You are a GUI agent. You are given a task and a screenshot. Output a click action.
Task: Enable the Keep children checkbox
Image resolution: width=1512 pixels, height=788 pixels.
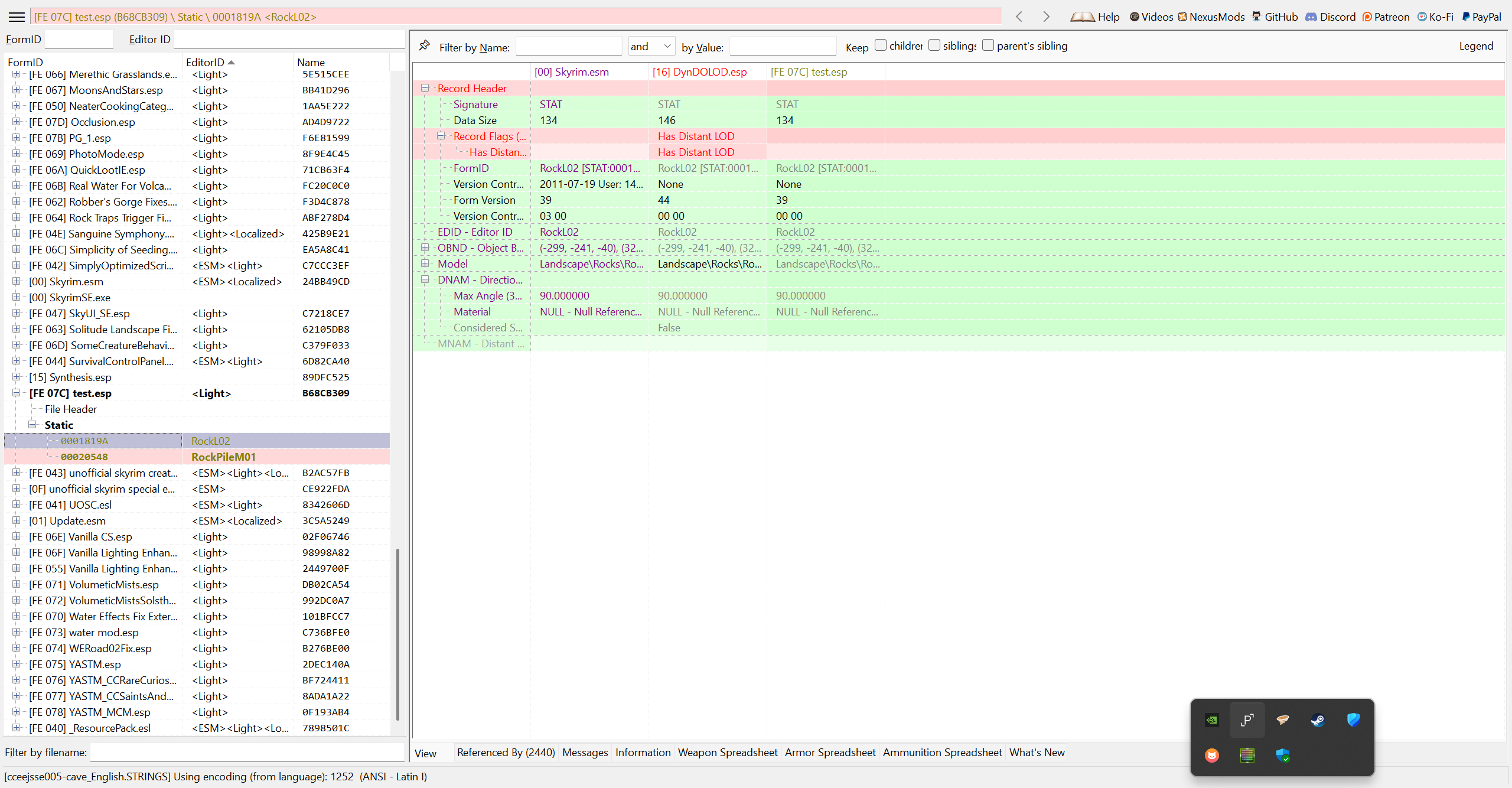(881, 45)
